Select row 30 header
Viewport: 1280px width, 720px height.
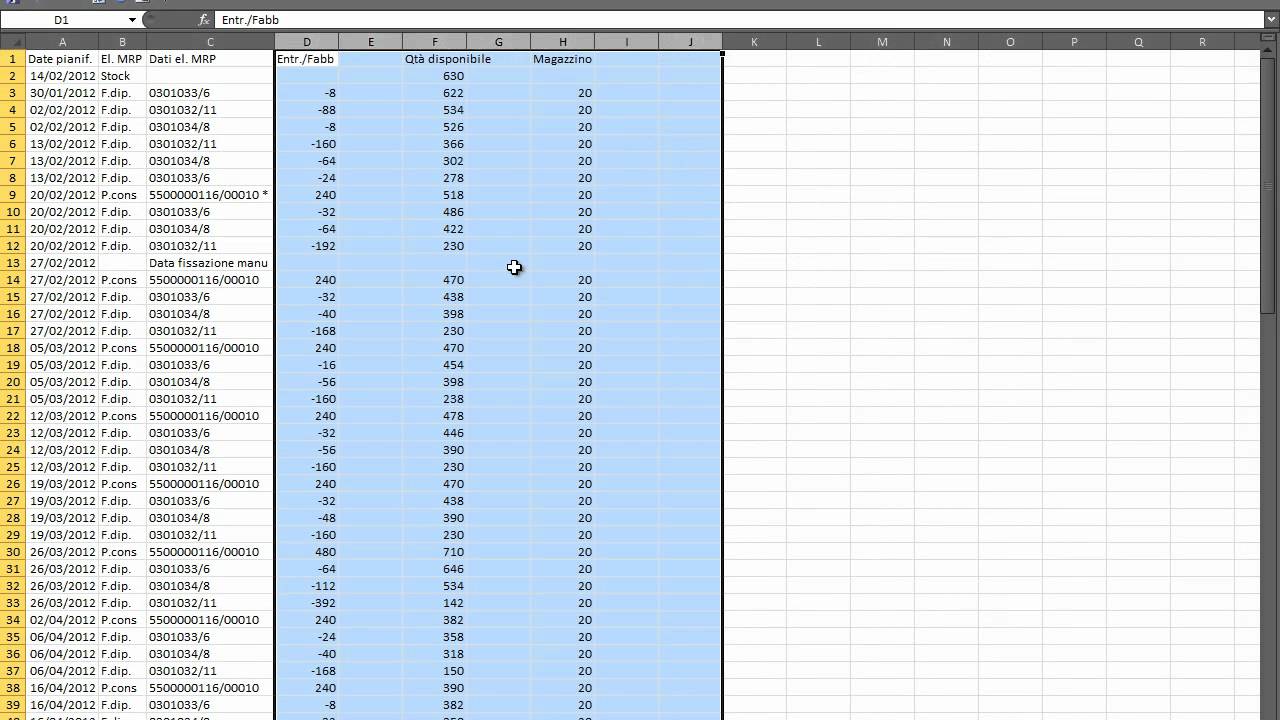point(13,552)
